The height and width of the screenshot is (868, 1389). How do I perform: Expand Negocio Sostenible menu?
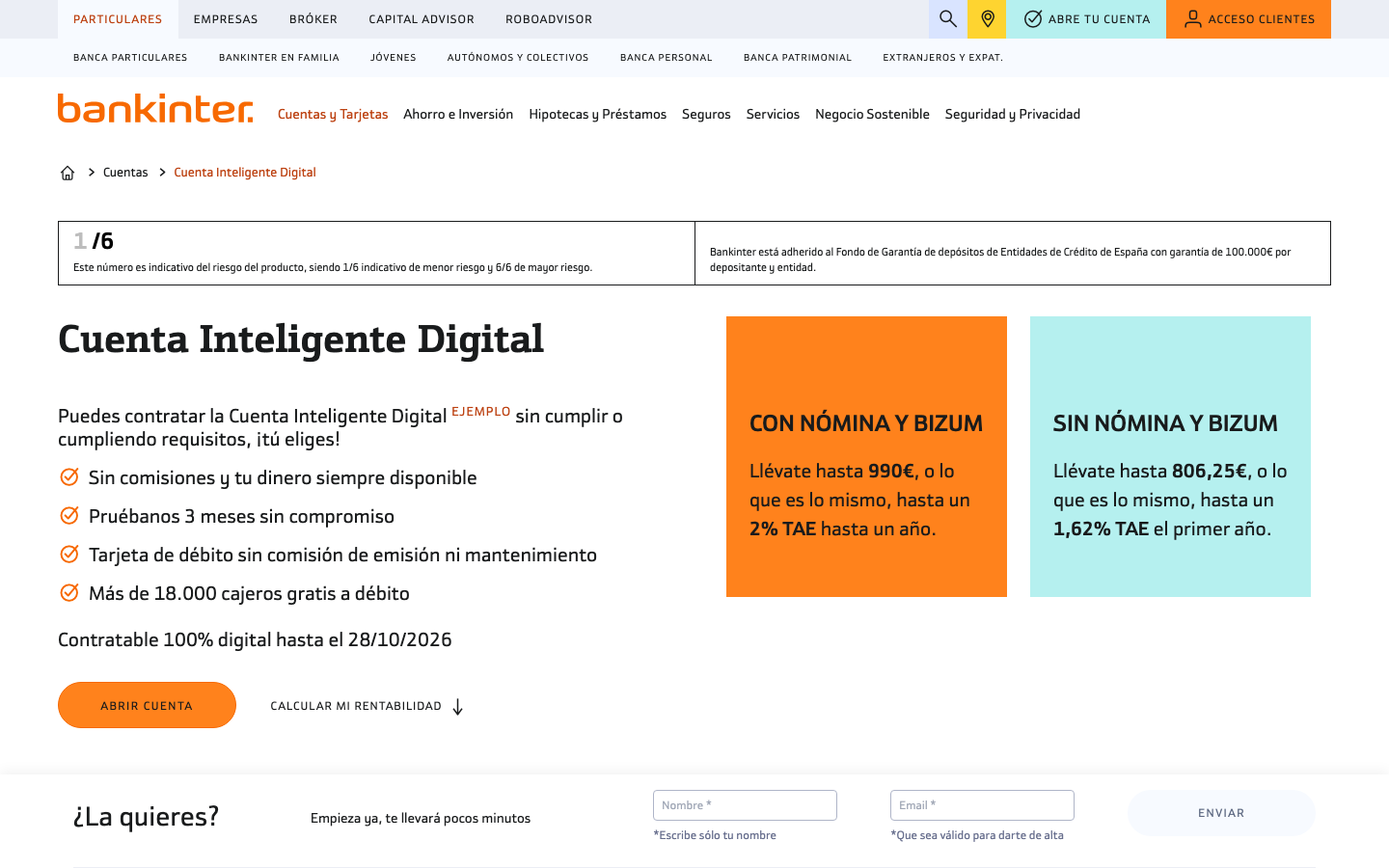pos(872,114)
